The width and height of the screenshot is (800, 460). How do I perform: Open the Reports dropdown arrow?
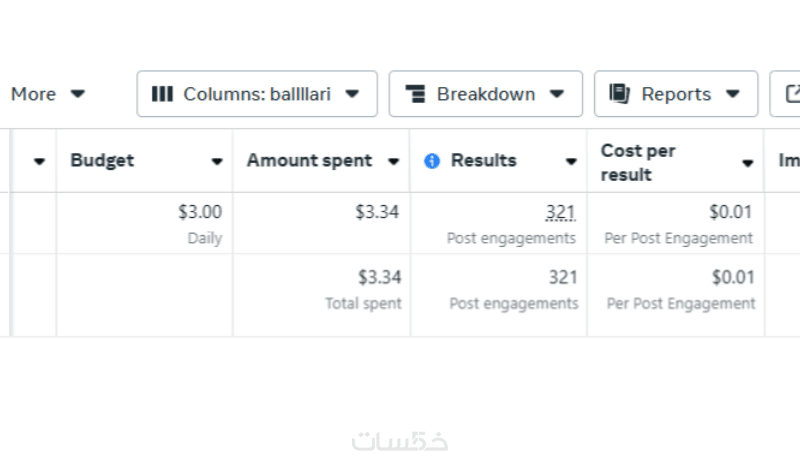click(x=733, y=94)
